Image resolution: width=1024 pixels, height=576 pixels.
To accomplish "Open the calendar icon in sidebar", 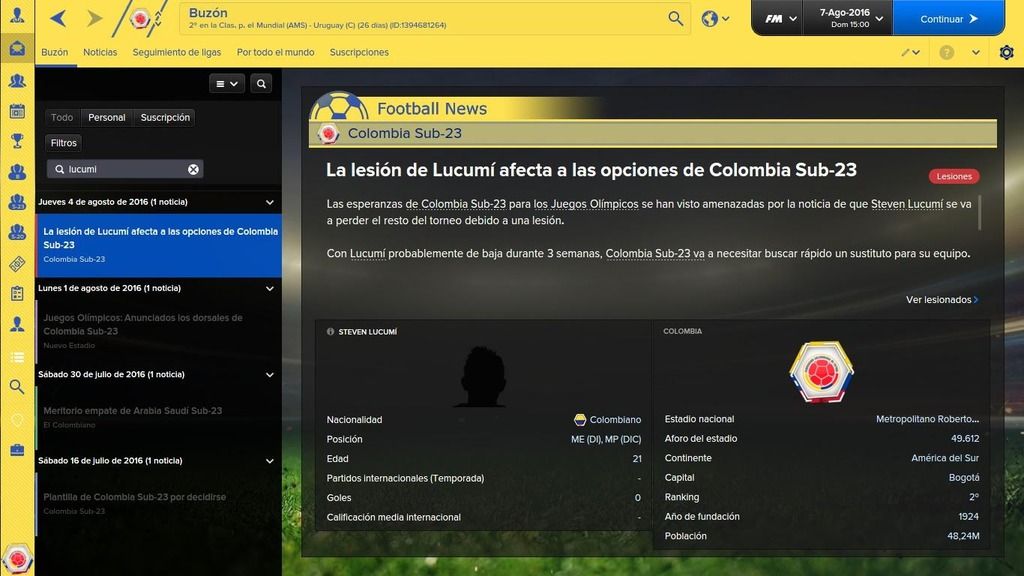I will coord(17,111).
